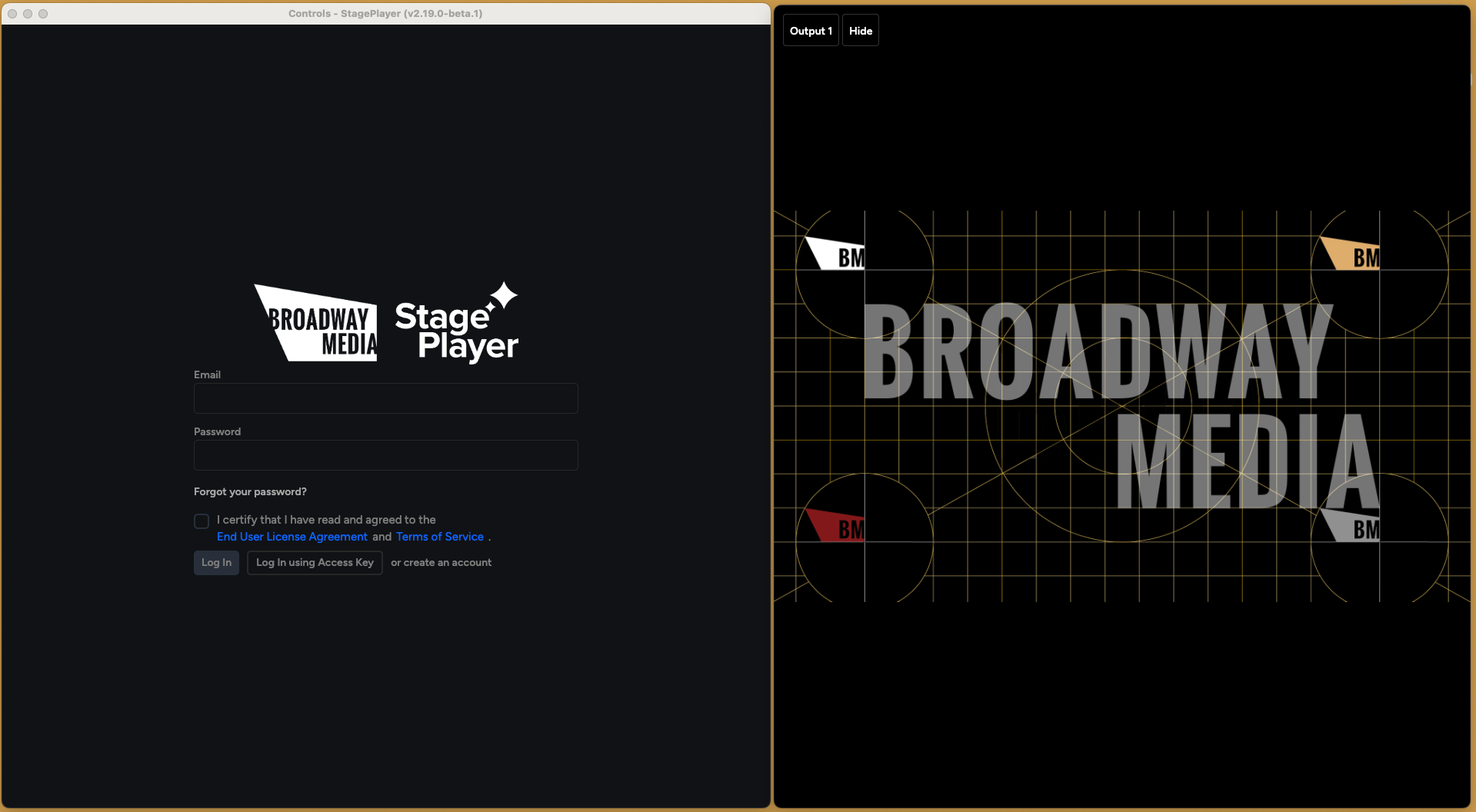1476x812 pixels.
Task: Click the red BM badge in output preview
Action: [836, 525]
